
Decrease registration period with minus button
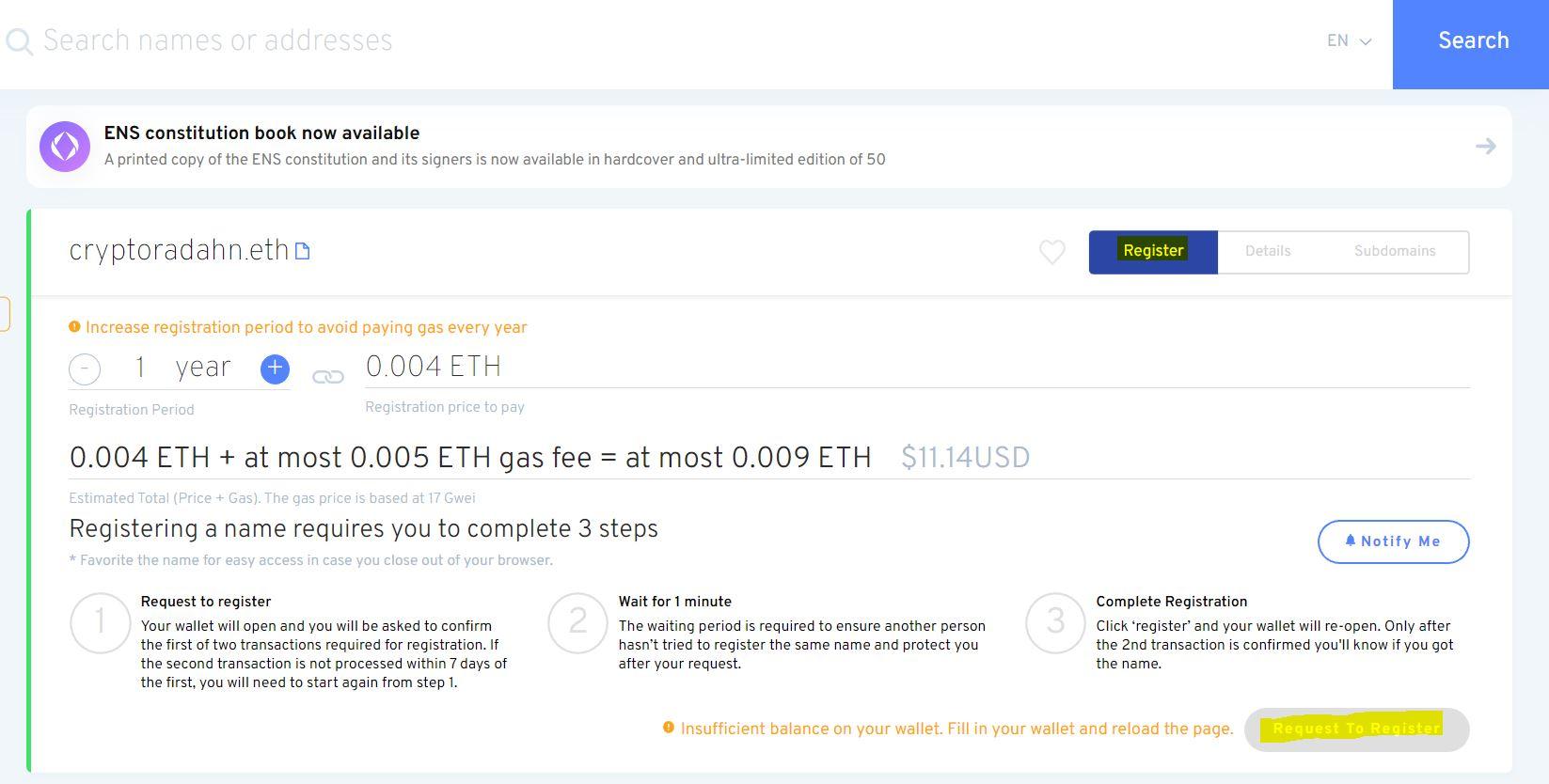(85, 368)
